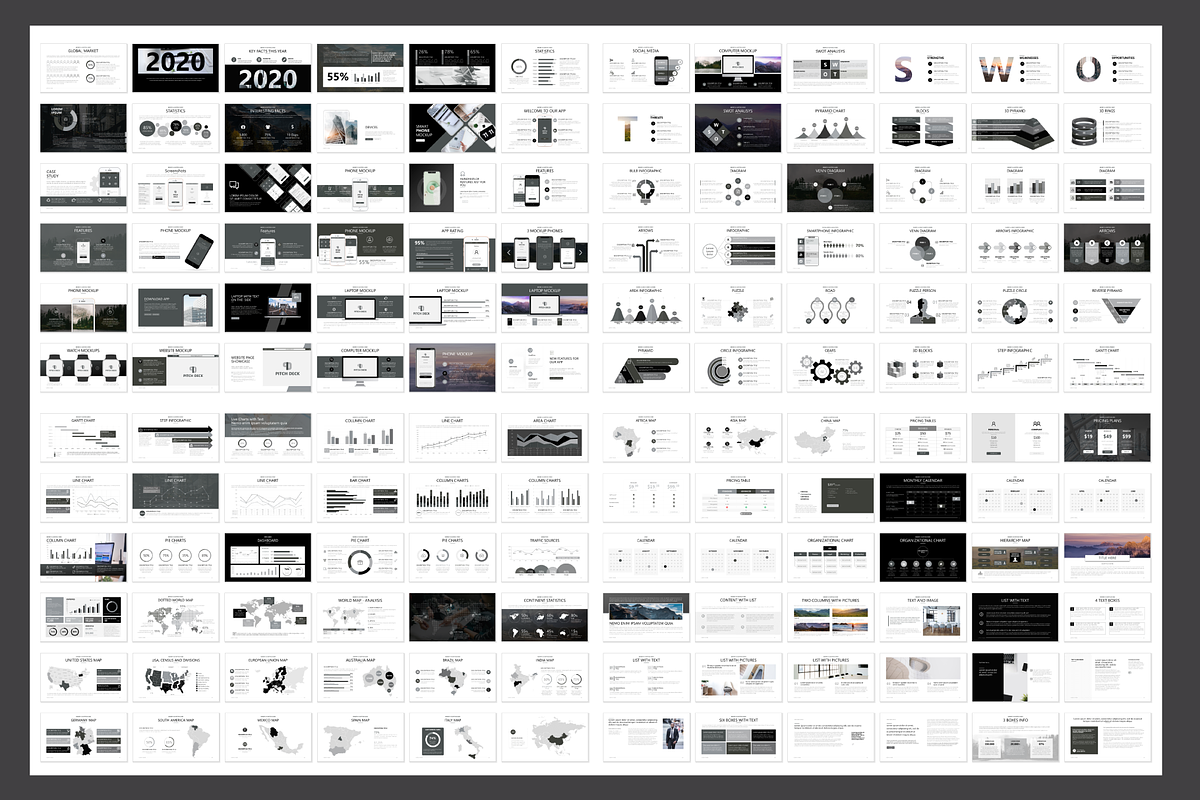Open the Social Media slide thumbnail
Screen dimensions: 1200x800
(x=647, y=68)
